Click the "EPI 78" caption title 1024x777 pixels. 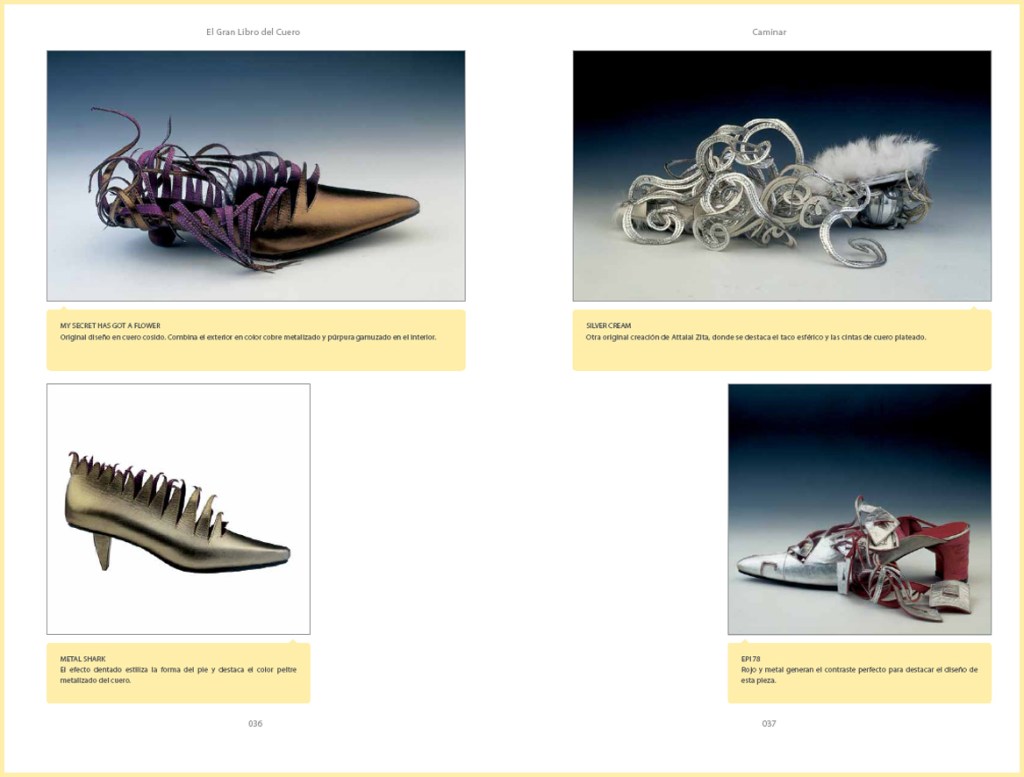coord(751,659)
